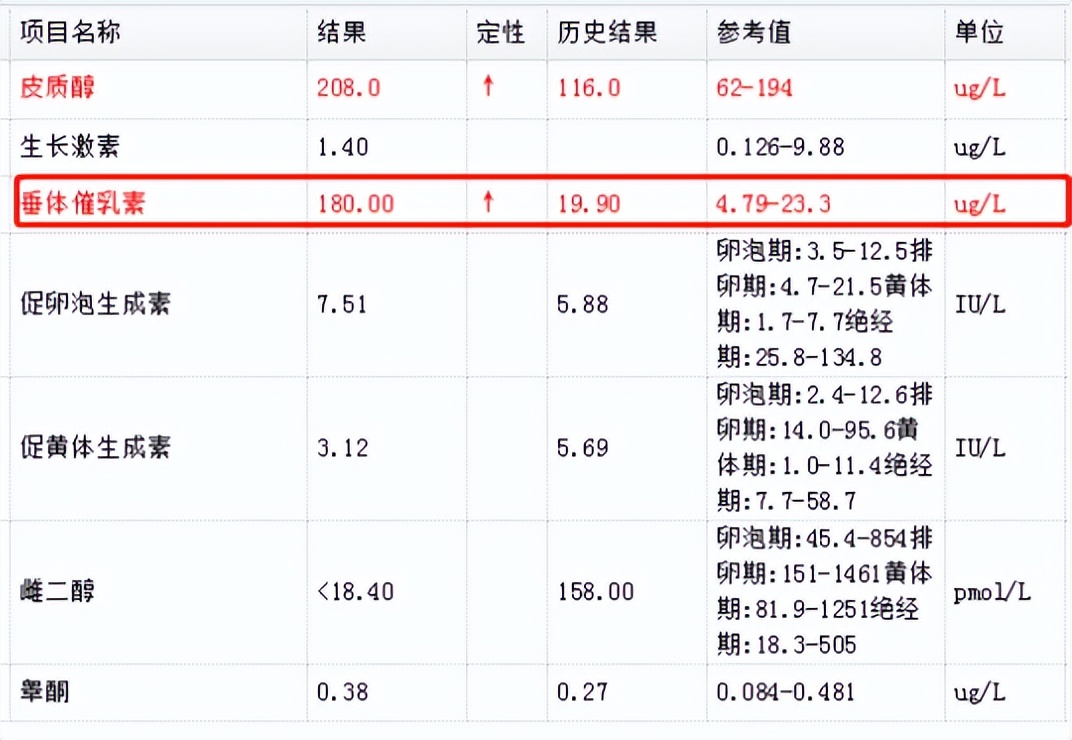This screenshot has height=740, width=1072.
Task: Click the up arrow beside 皮质醇 result
Action: 487,88
